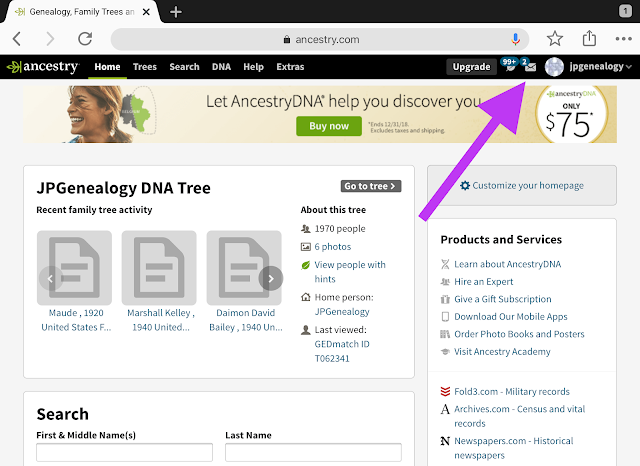Click Download Our Mobile Apps link
The height and width of the screenshot is (466, 640).
[x=511, y=317]
